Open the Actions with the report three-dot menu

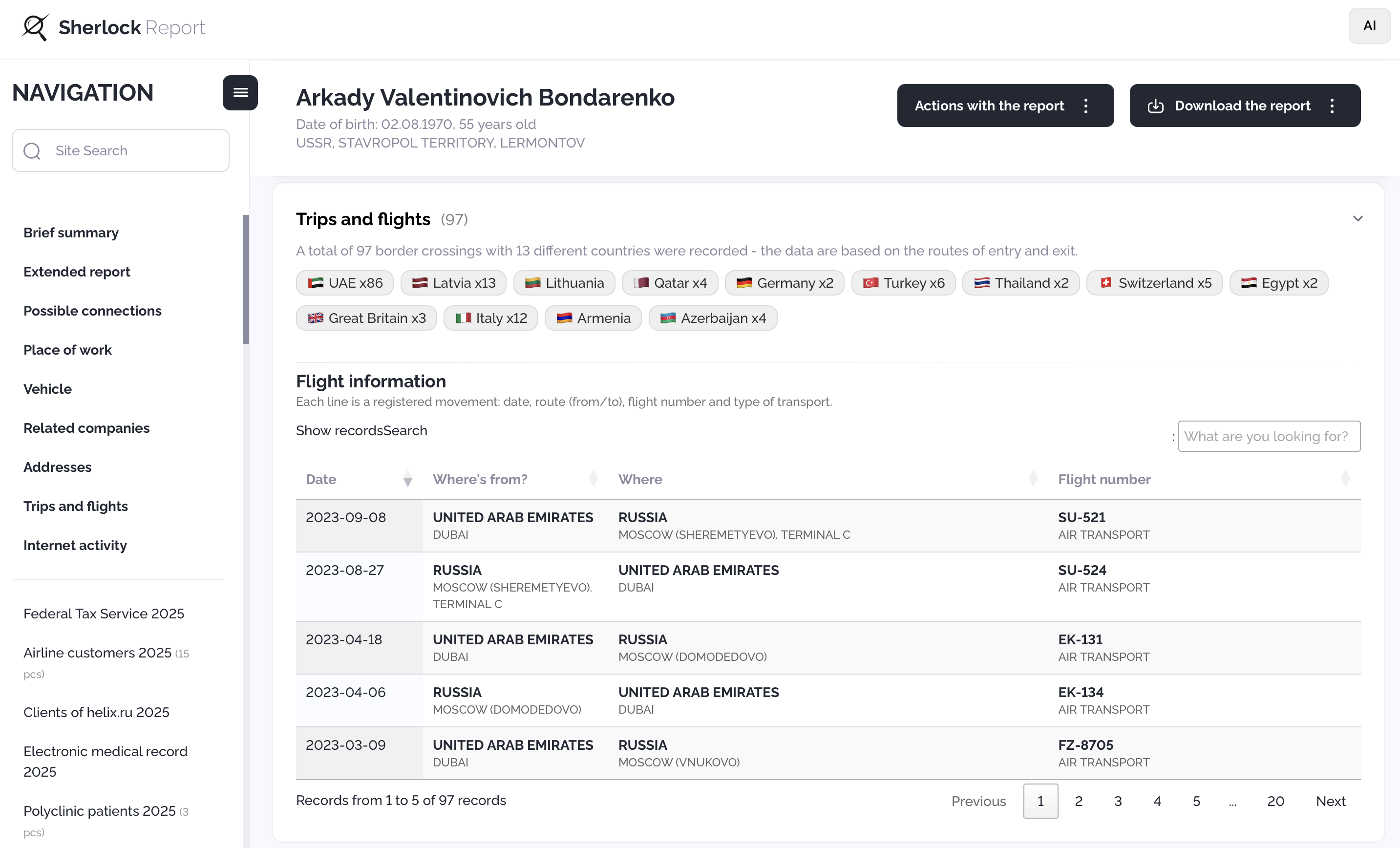(x=1085, y=106)
